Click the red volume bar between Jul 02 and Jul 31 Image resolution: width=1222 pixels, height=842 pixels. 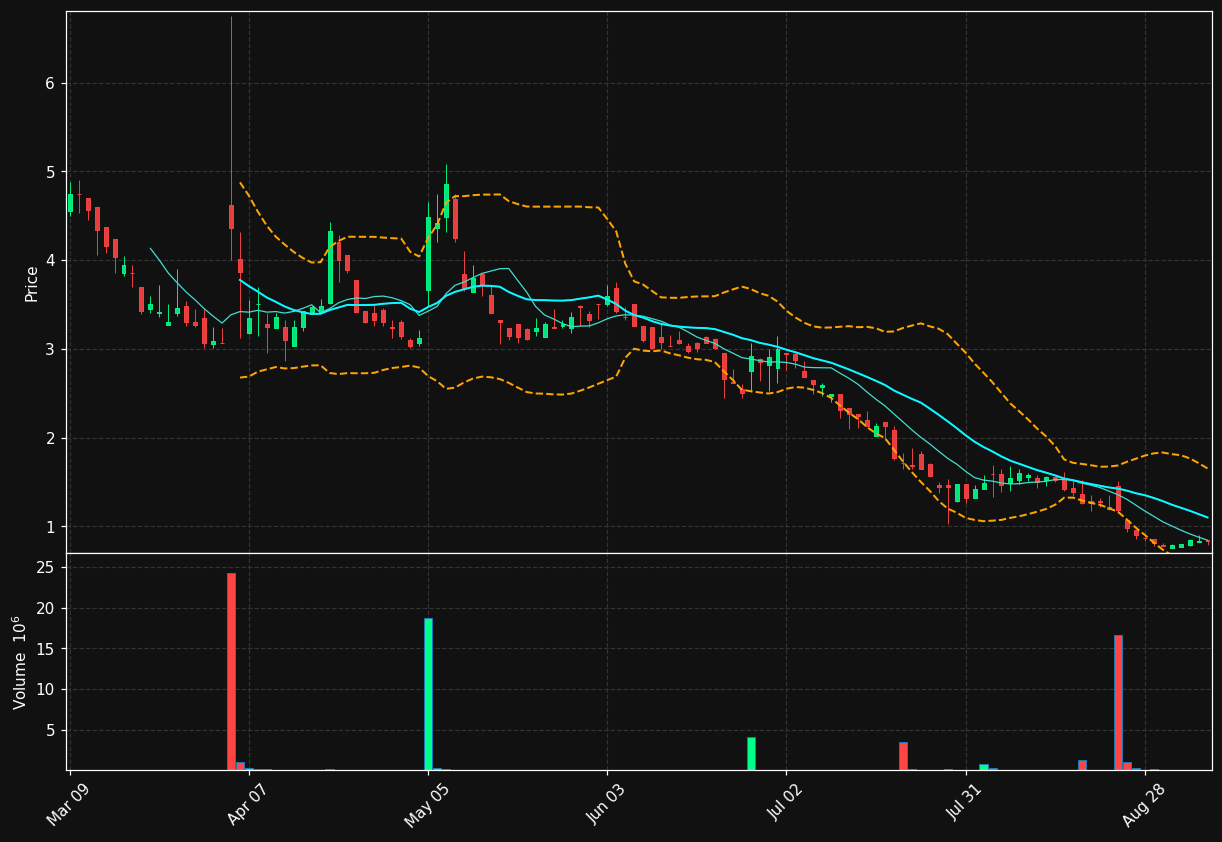point(903,756)
